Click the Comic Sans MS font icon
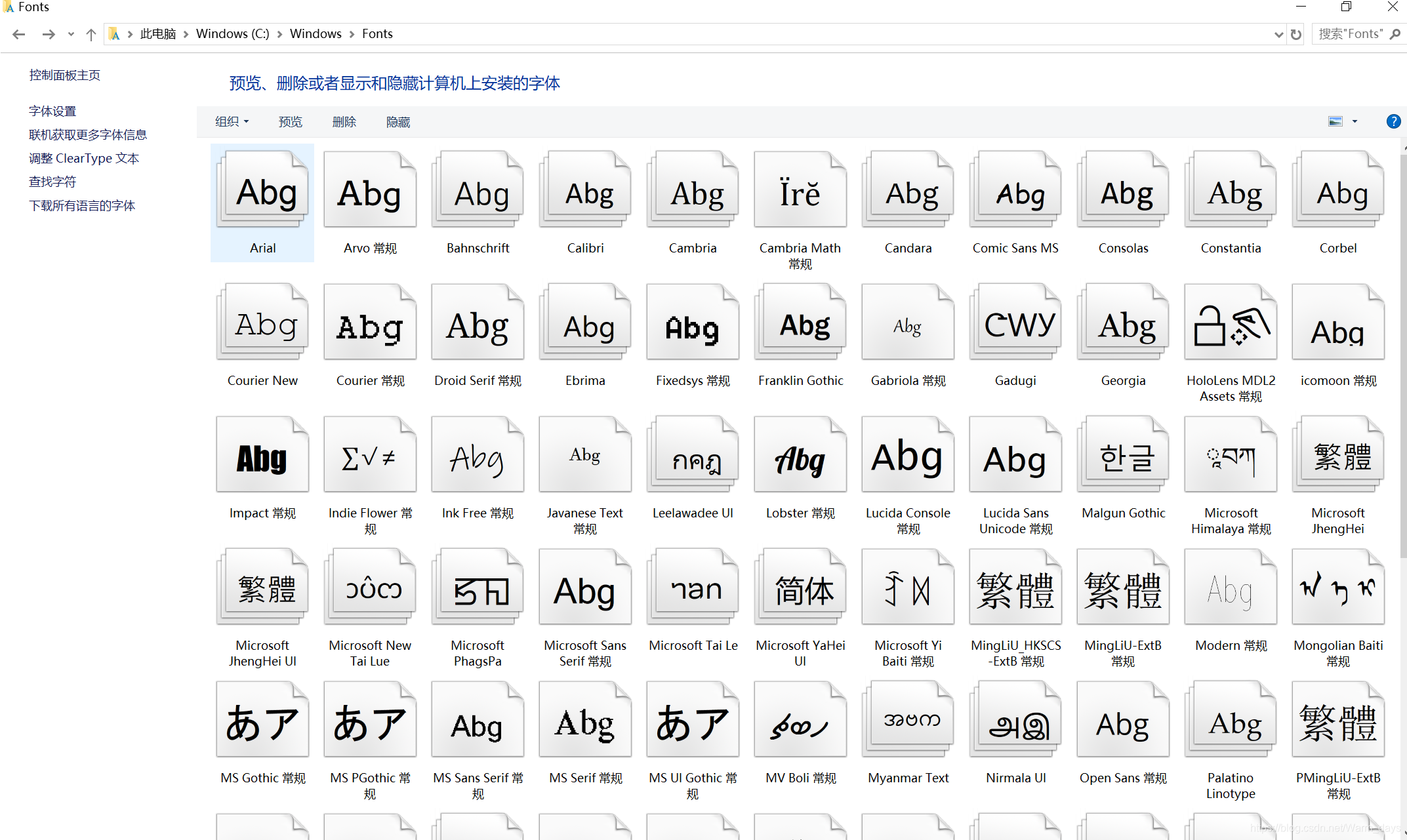Viewport: 1407px width, 840px height. click(x=1015, y=191)
